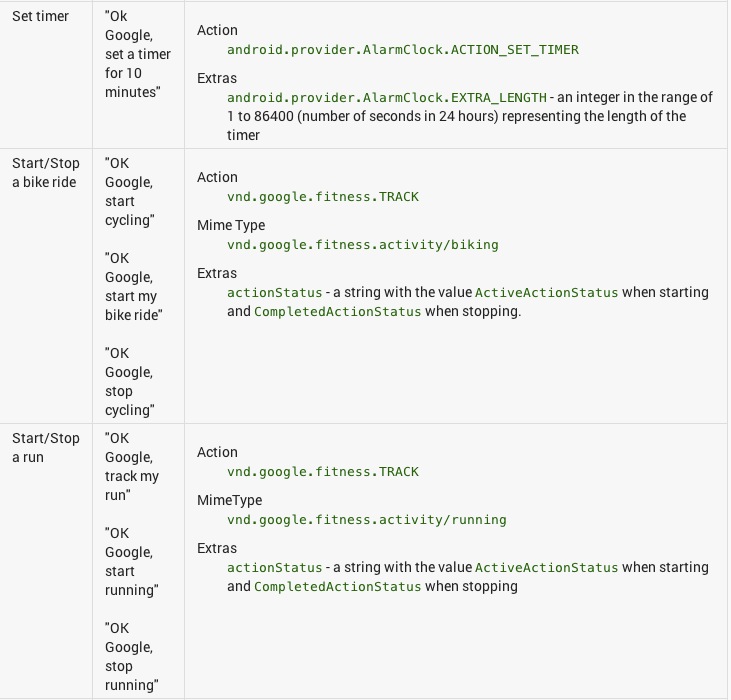Click the "Start/Stop a run" row label
Image resolution: width=731 pixels, height=700 pixels.
pos(45,447)
